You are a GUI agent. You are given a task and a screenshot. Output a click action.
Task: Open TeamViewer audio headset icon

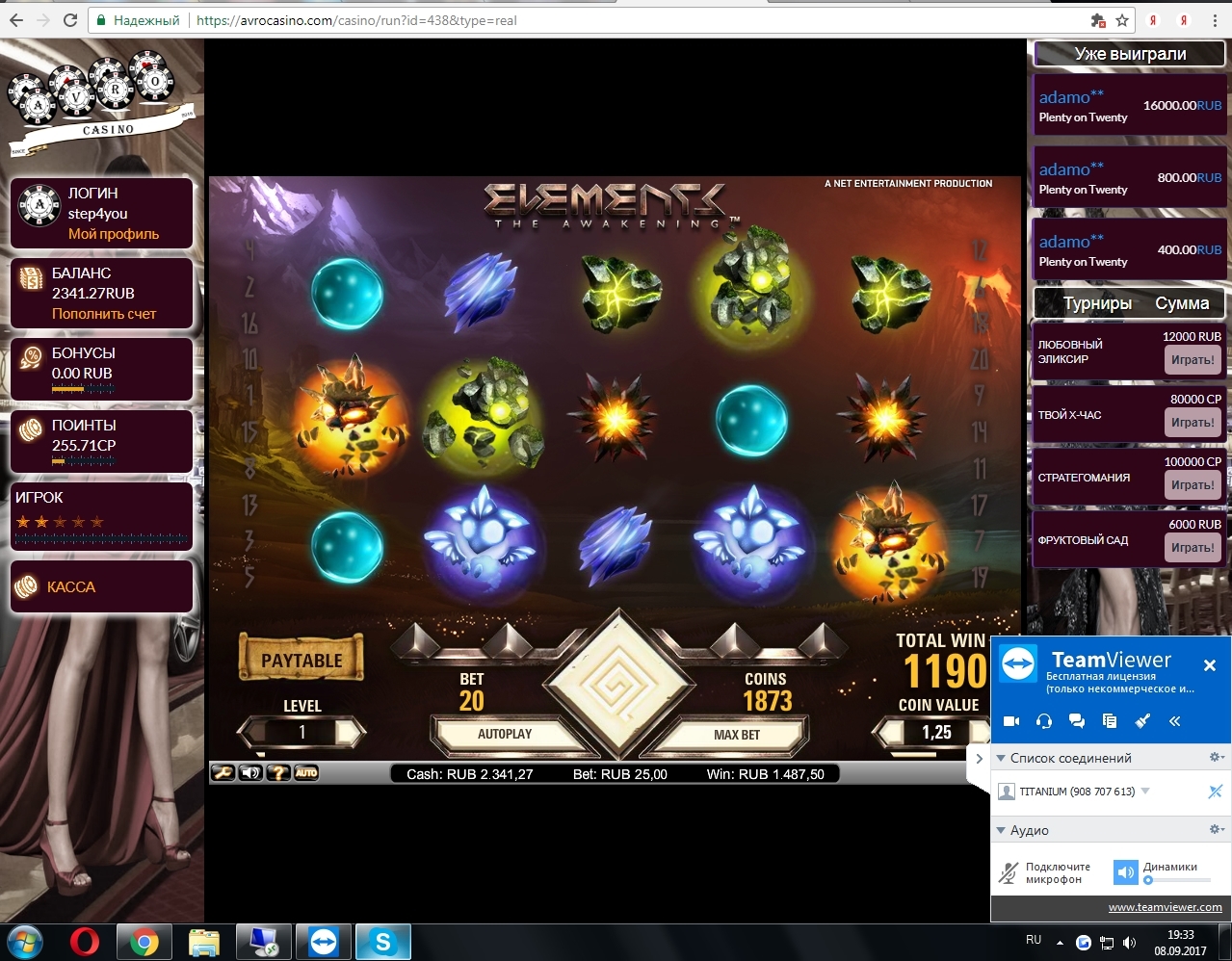(1044, 720)
